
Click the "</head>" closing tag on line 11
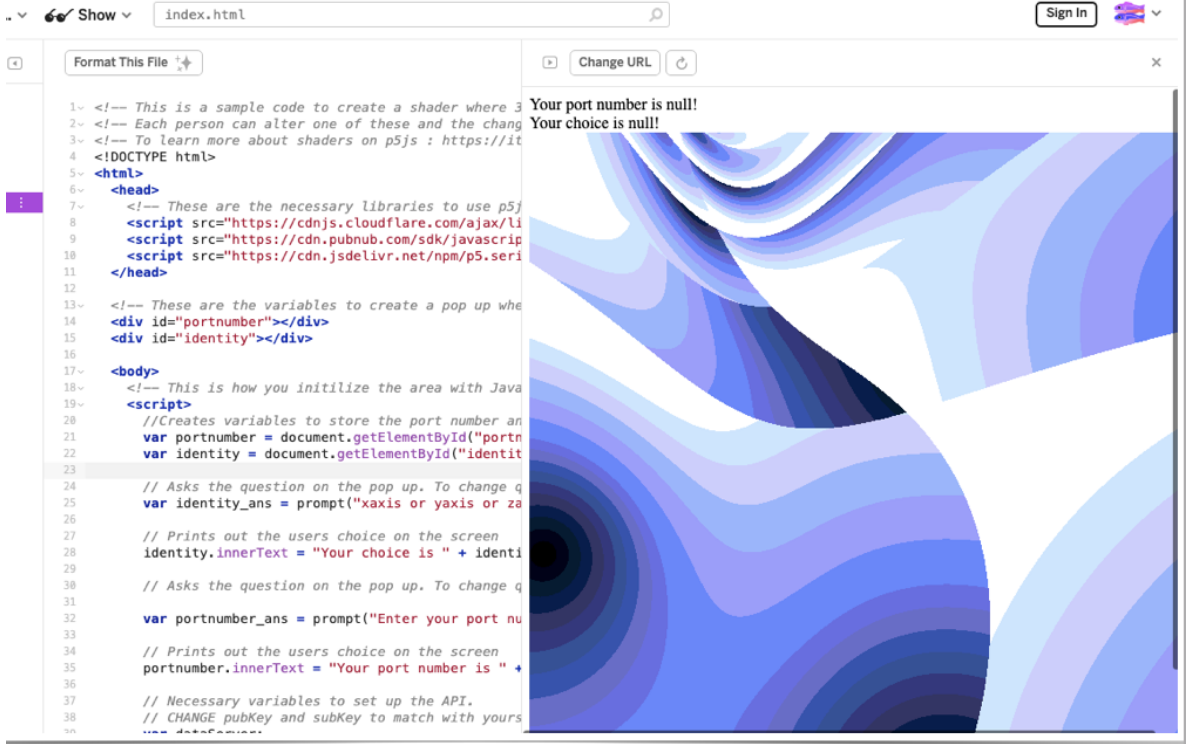[138, 272]
